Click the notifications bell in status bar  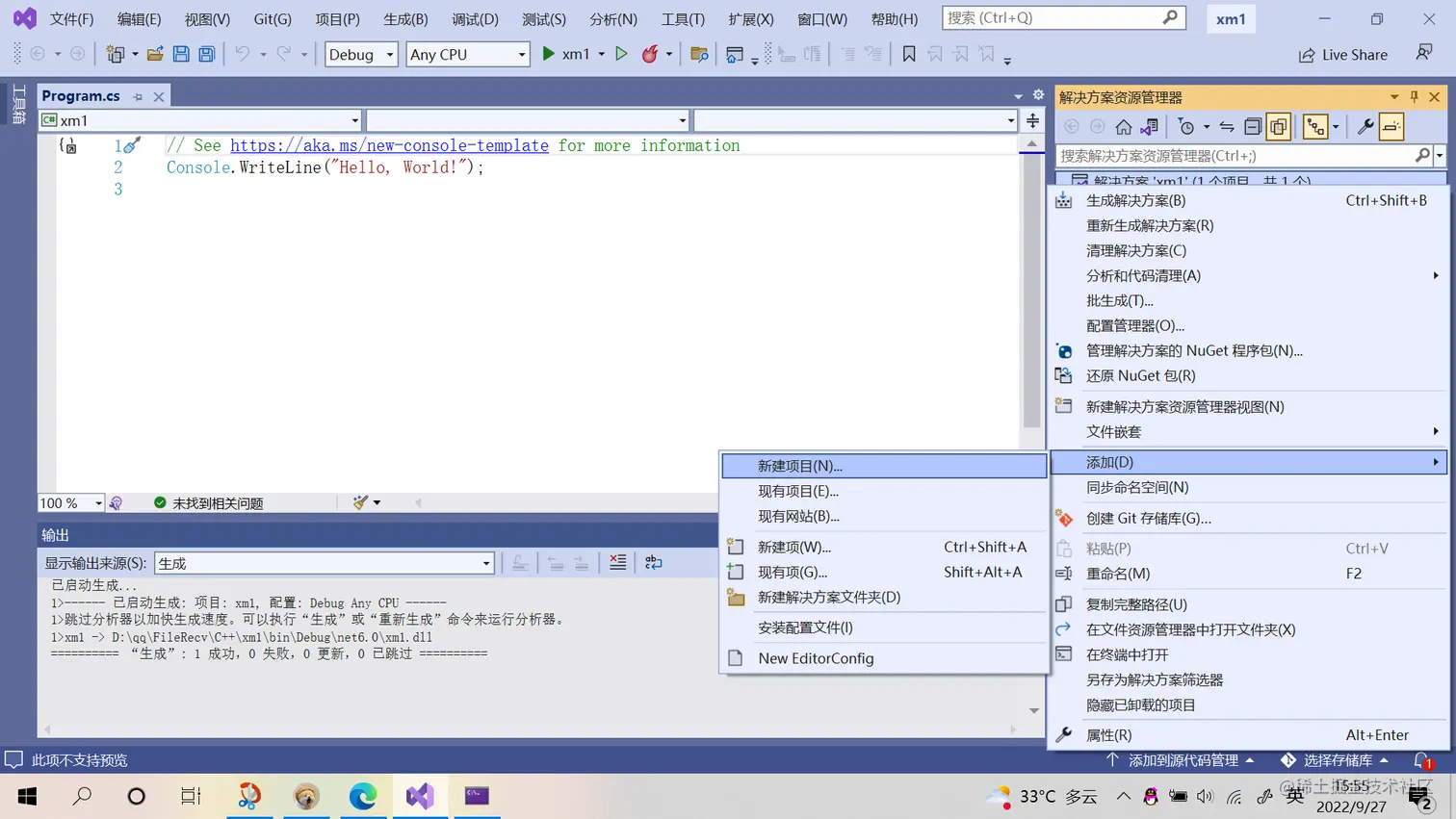coord(1422,760)
